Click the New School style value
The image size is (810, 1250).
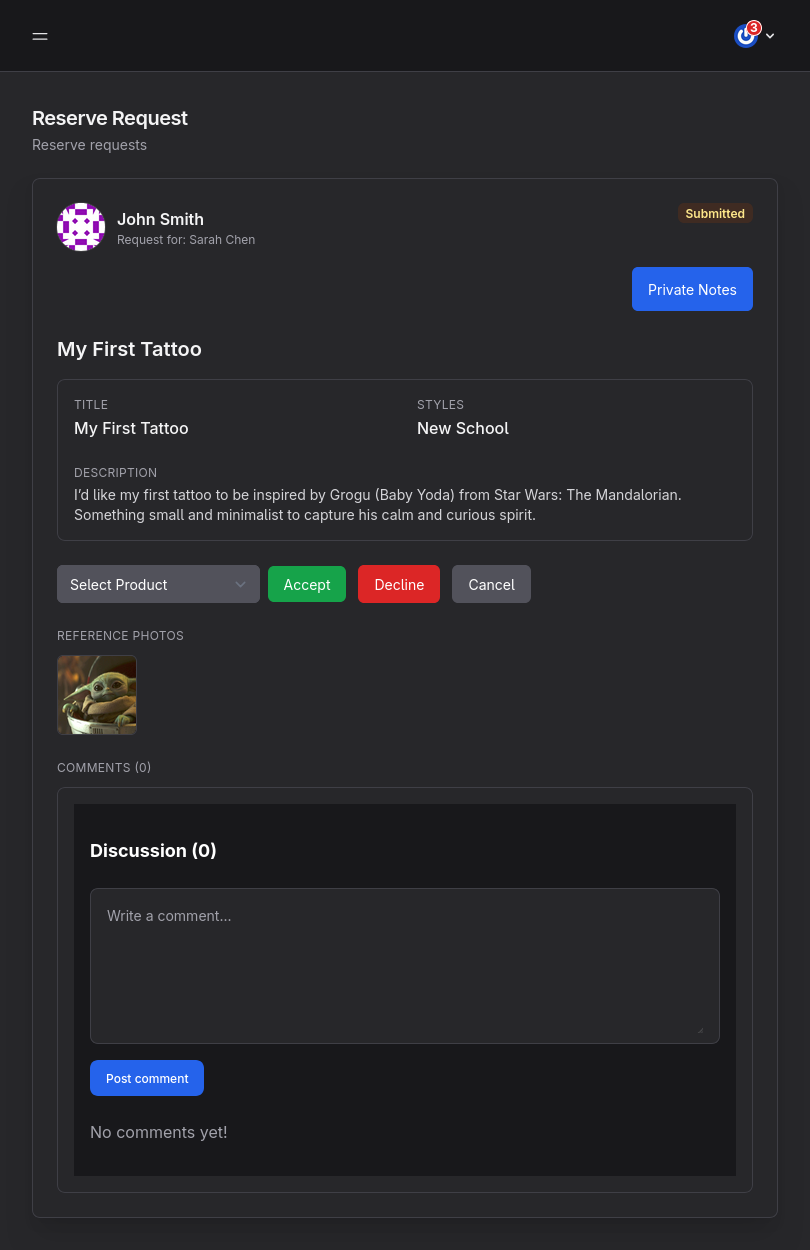click(x=463, y=428)
